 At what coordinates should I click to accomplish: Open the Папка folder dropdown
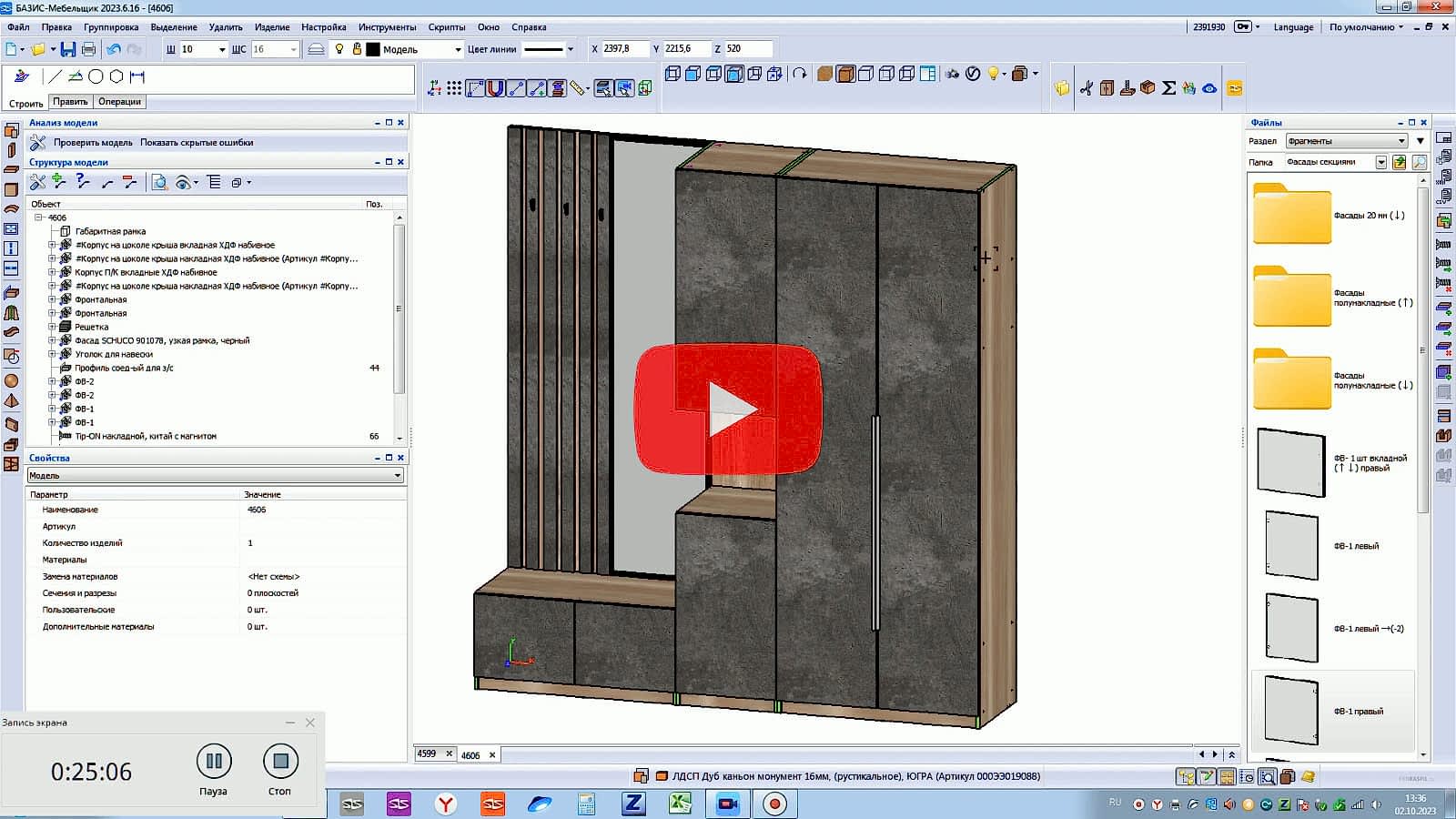[1380, 162]
